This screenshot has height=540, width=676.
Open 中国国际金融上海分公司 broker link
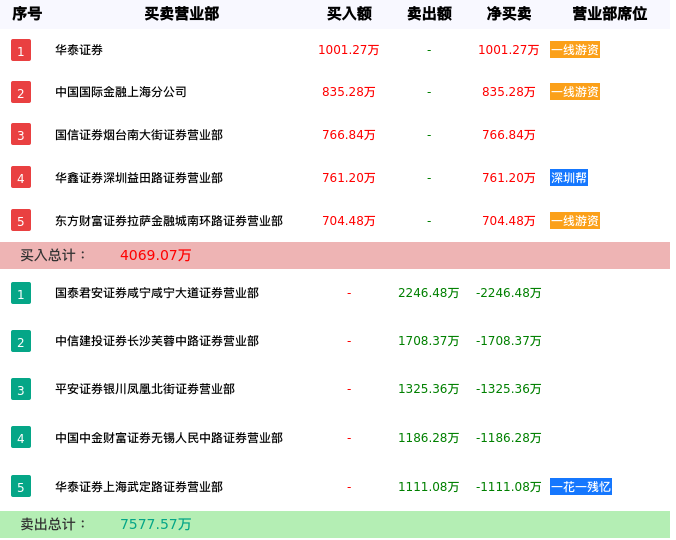[x=121, y=92]
